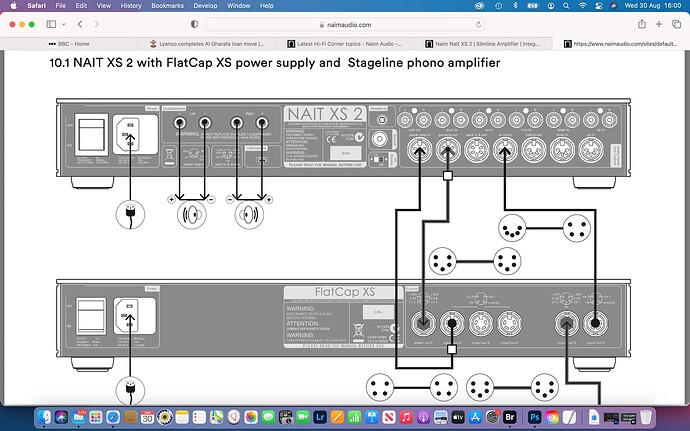Open Messages from the Dock
Image resolution: width=690 pixels, height=431 pixels.
point(268,416)
